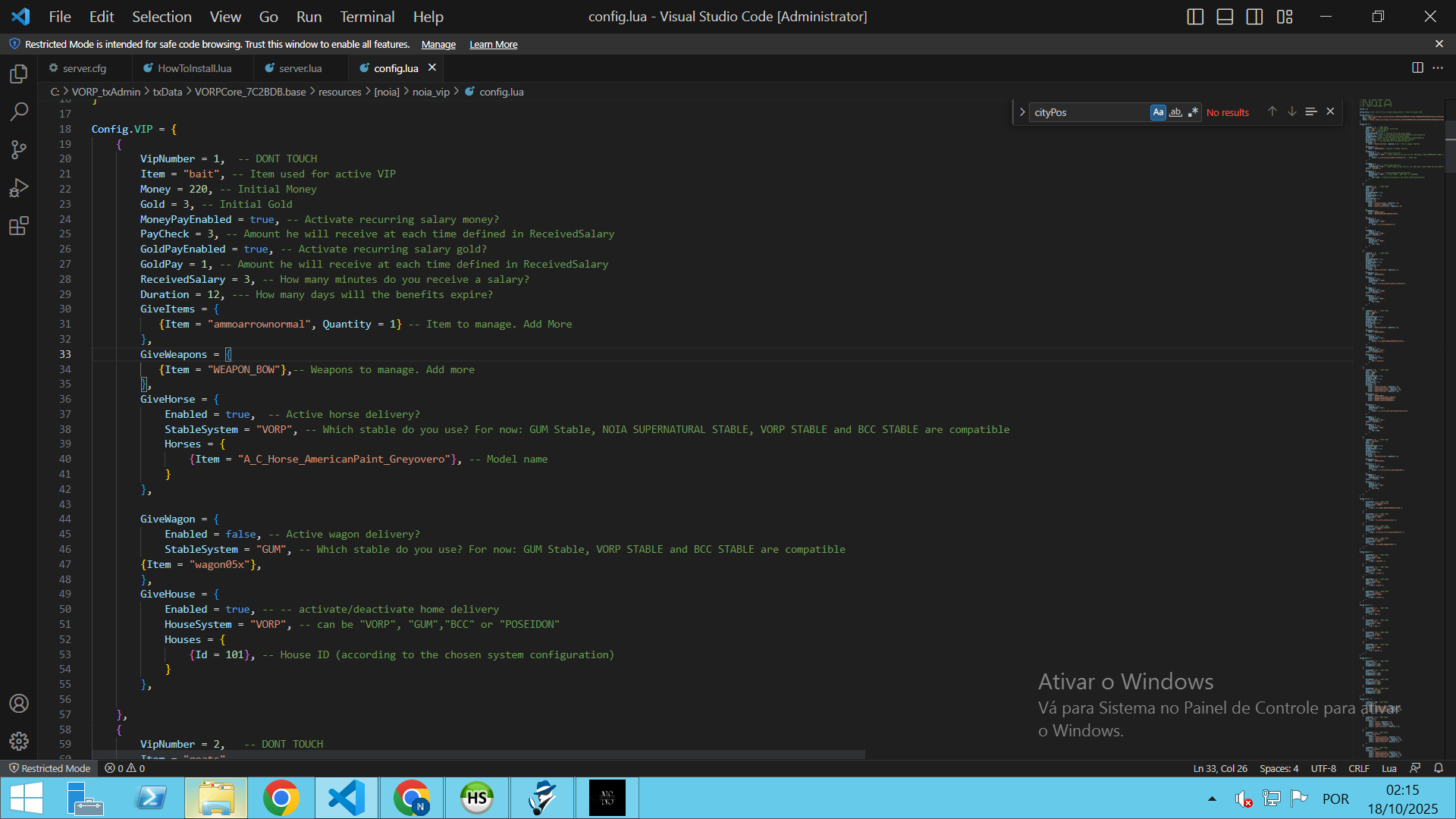The image size is (1456, 819).
Task: Open the Run and Debug view
Action: [19, 187]
